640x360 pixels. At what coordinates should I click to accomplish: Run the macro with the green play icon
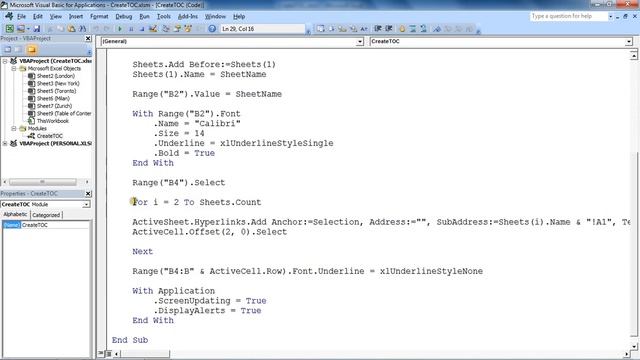(120, 29)
